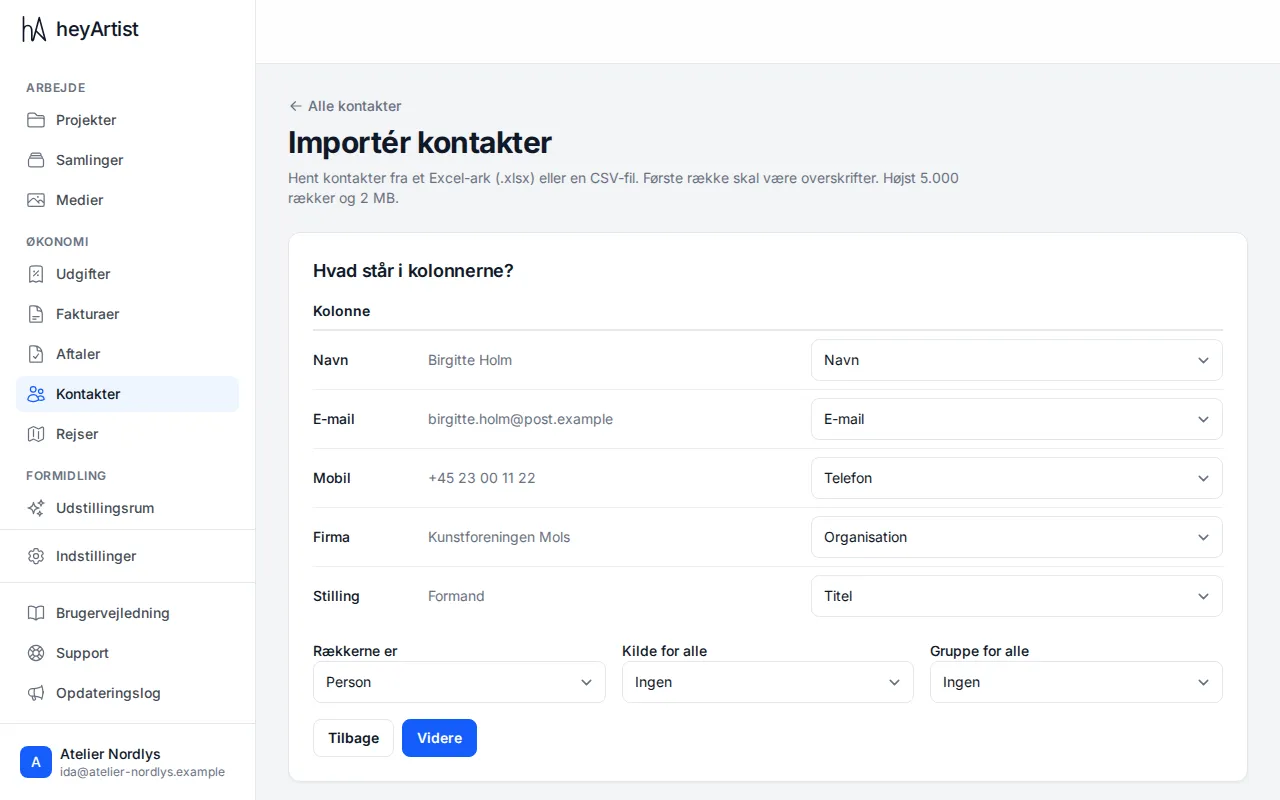Click the sample value Birgitte Holm
1280x800 pixels.
click(470, 360)
